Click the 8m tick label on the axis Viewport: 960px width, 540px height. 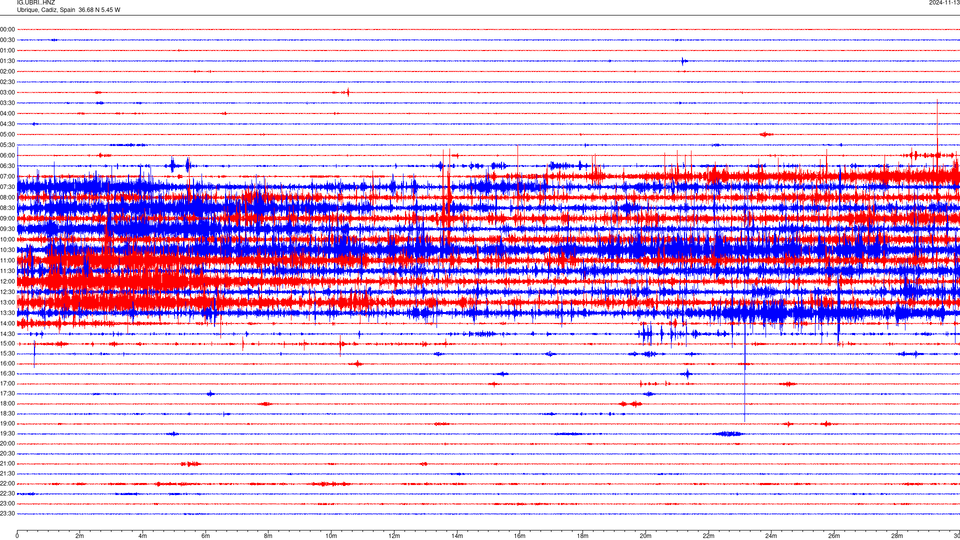pos(268,536)
